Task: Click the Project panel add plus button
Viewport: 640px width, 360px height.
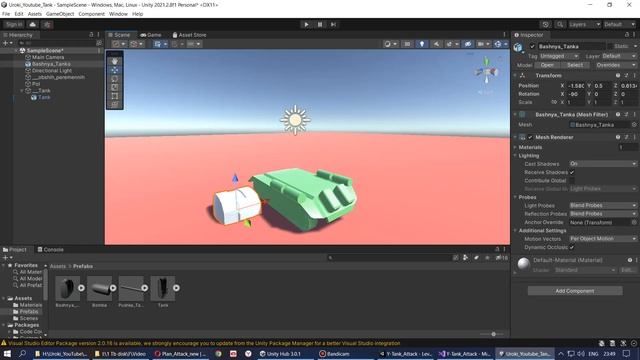Action: [x=5, y=258]
